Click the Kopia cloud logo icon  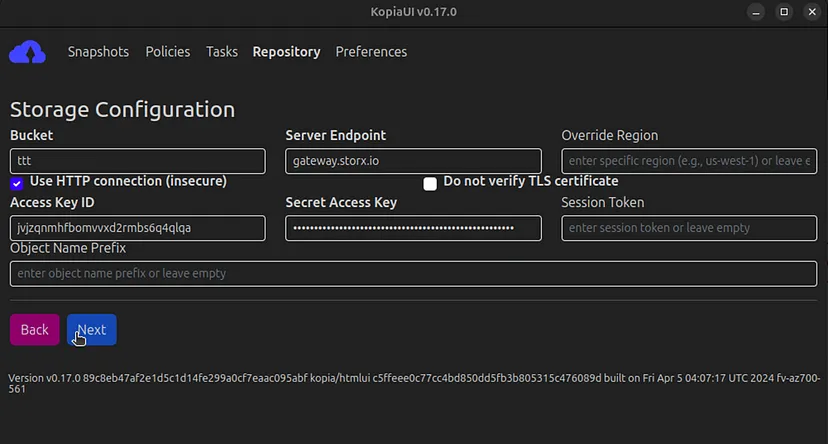[x=27, y=52]
